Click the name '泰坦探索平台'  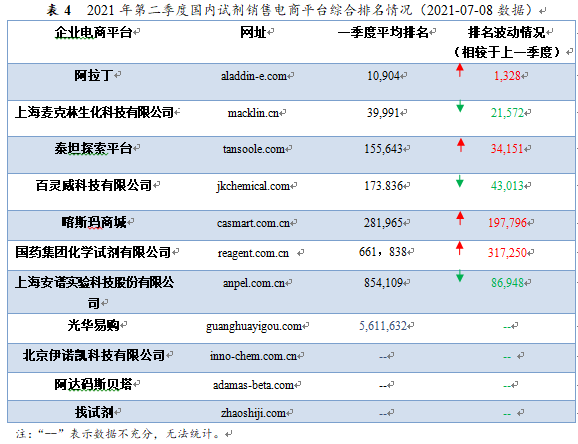point(94,148)
